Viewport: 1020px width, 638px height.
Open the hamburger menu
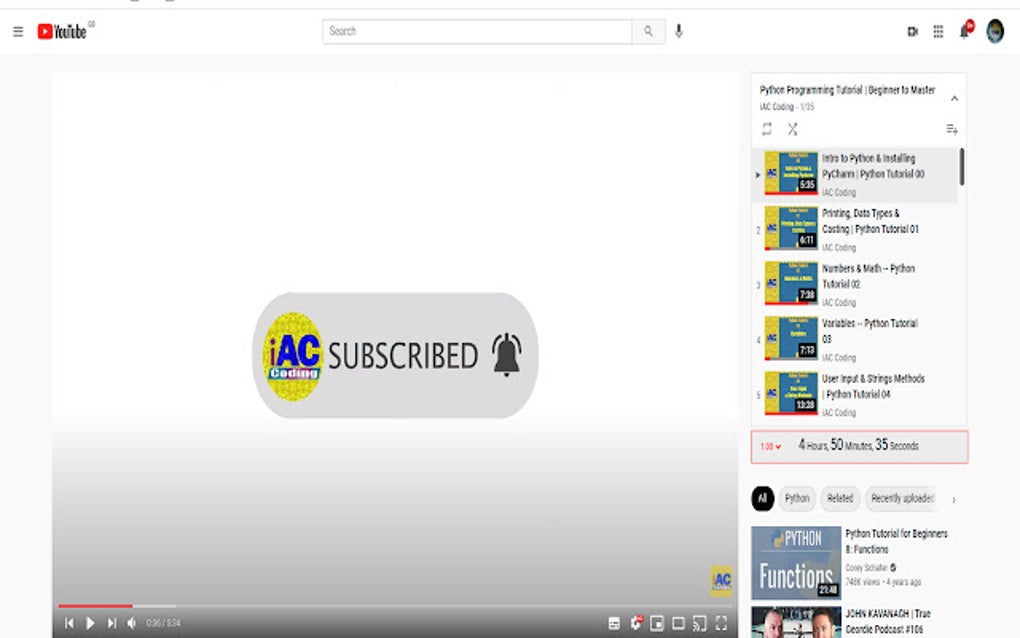pyautogui.click(x=18, y=31)
